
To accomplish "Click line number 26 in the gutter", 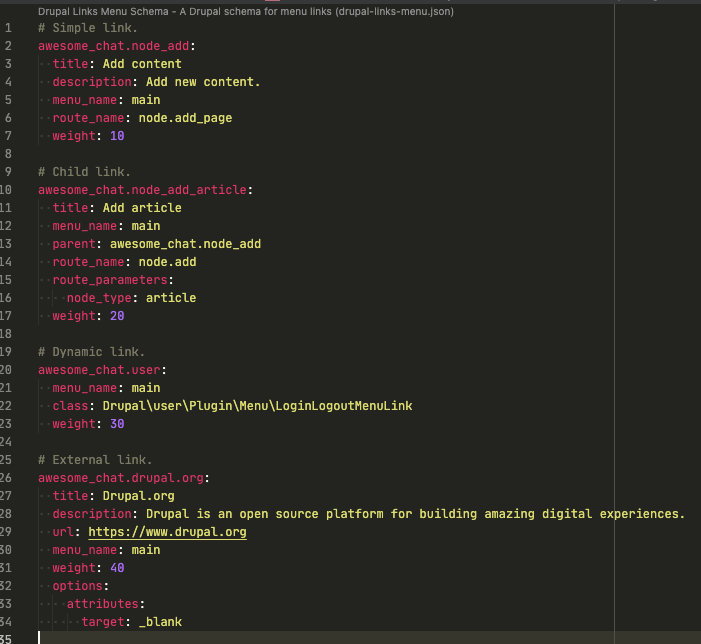I will pyautogui.click(x=9, y=478).
